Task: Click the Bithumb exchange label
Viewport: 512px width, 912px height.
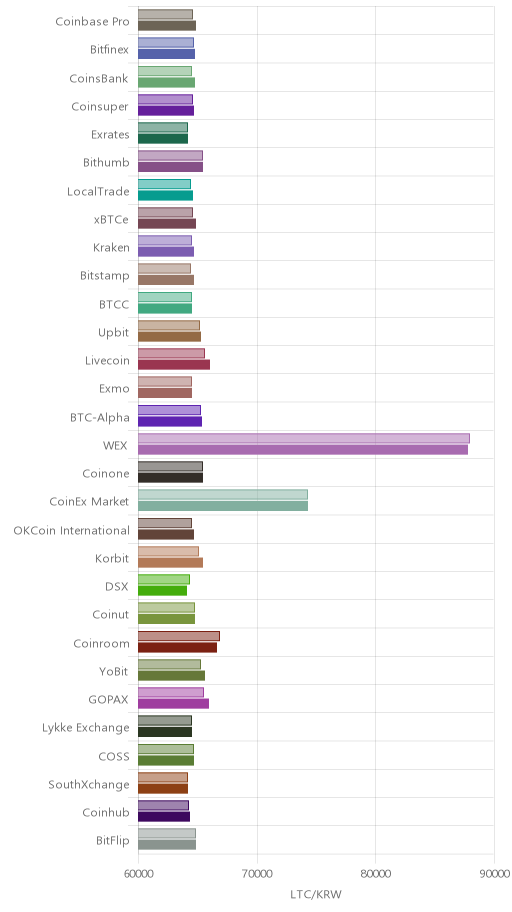Action: coord(106,162)
